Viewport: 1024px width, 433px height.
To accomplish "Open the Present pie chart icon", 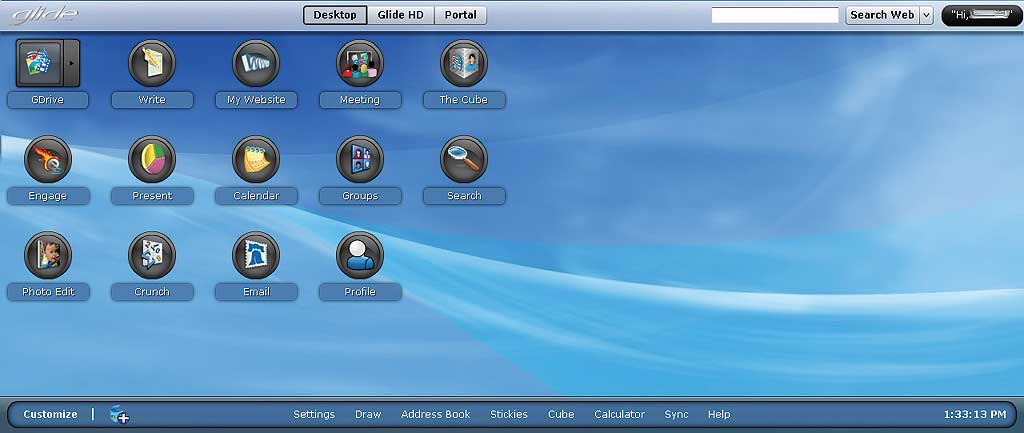I will (152, 159).
